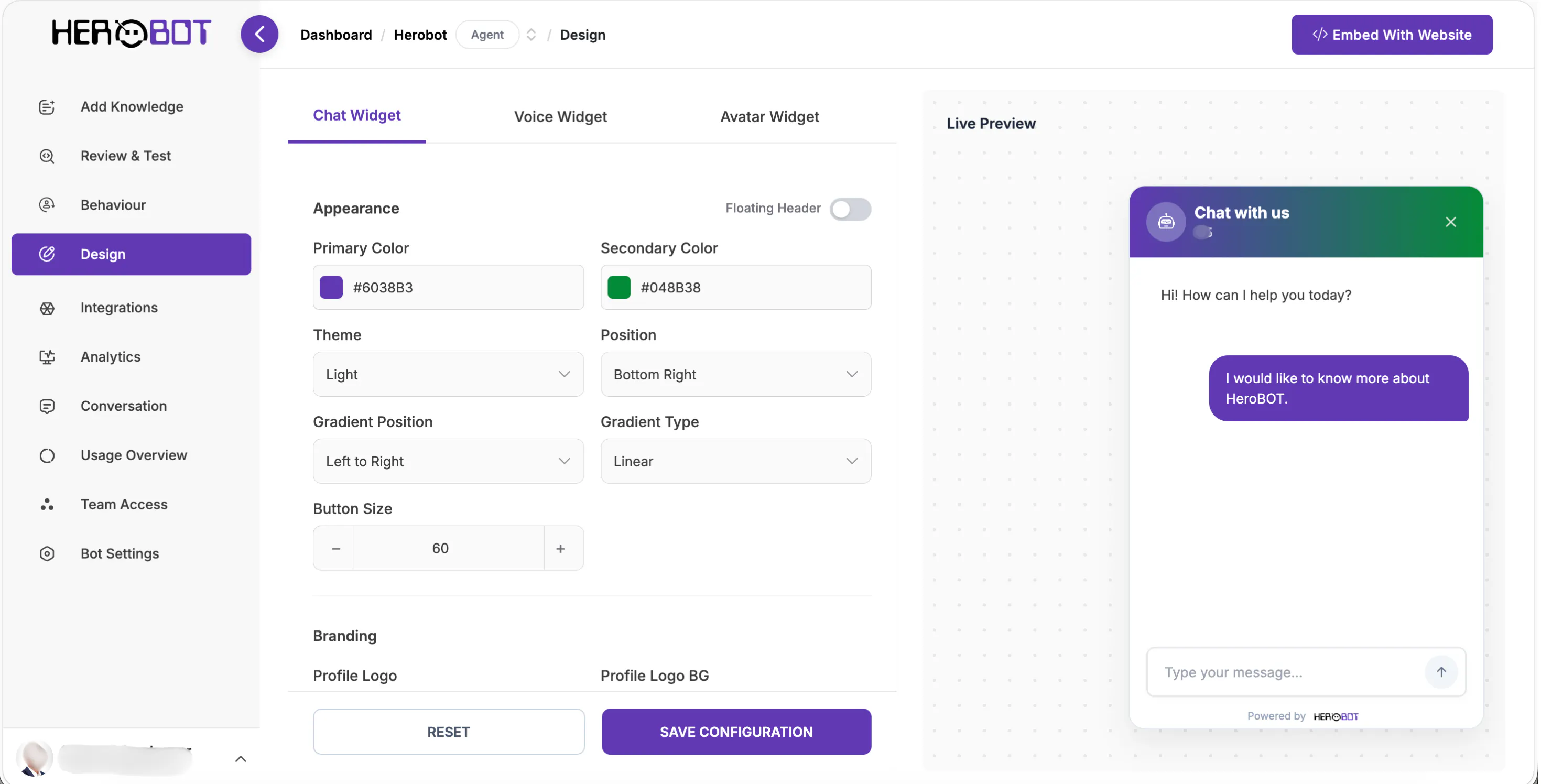The width and height of the screenshot is (1541, 784).
Task: Open Add Knowledge in the sidebar
Action: 131,107
